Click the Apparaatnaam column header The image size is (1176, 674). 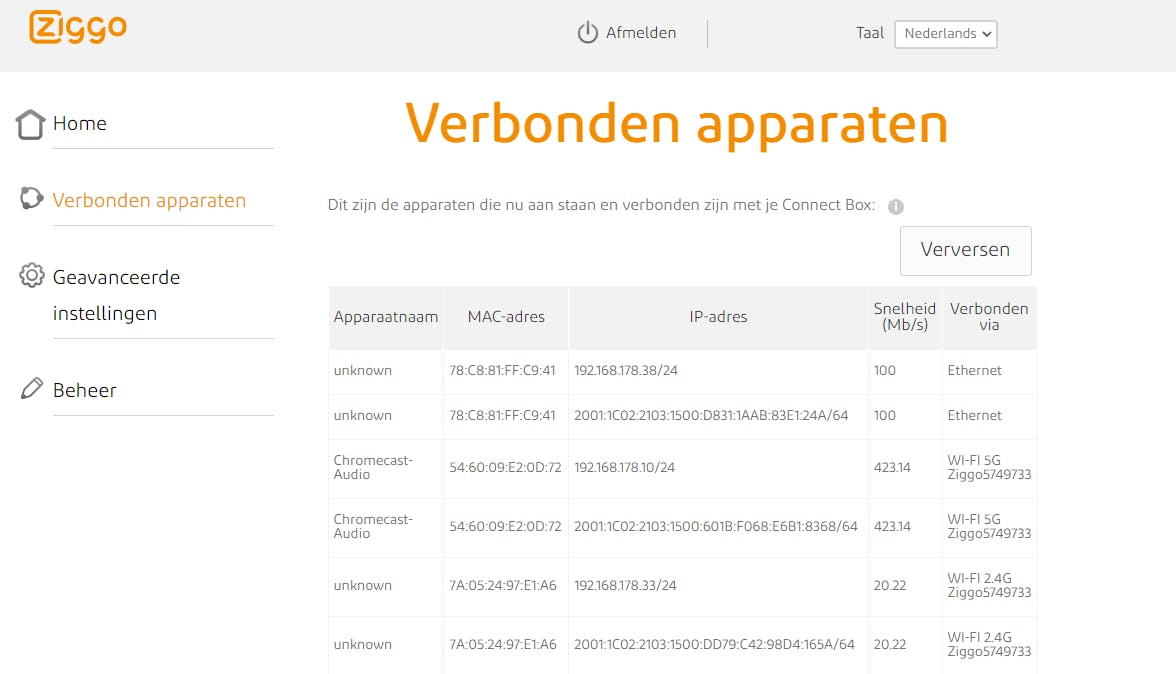coord(386,317)
